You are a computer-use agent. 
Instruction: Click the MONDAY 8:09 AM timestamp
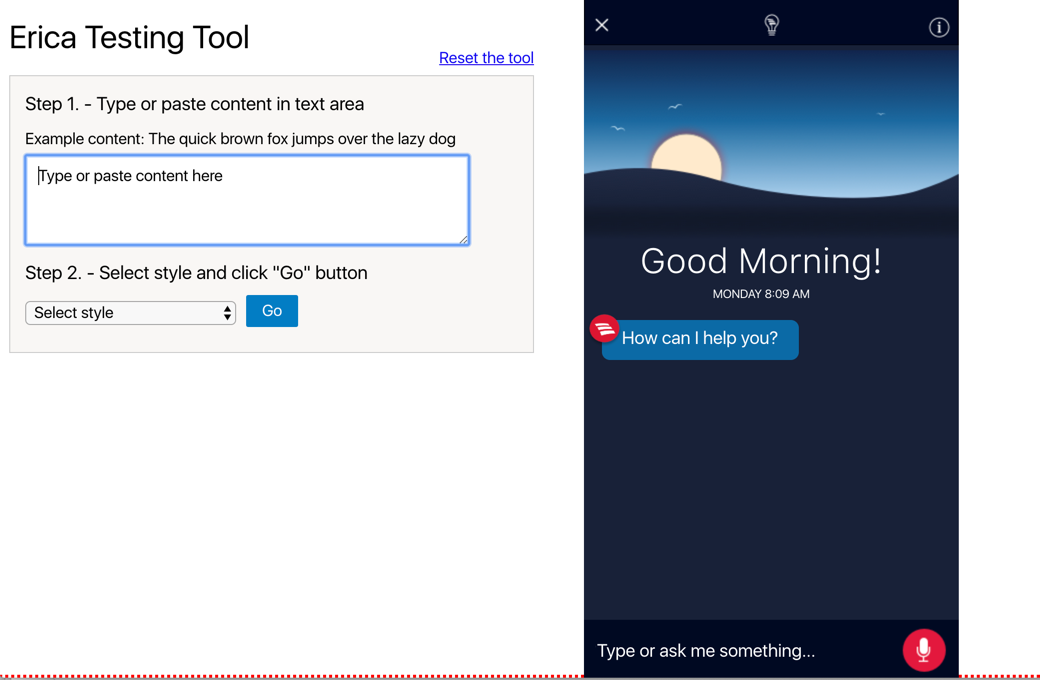(x=761, y=294)
